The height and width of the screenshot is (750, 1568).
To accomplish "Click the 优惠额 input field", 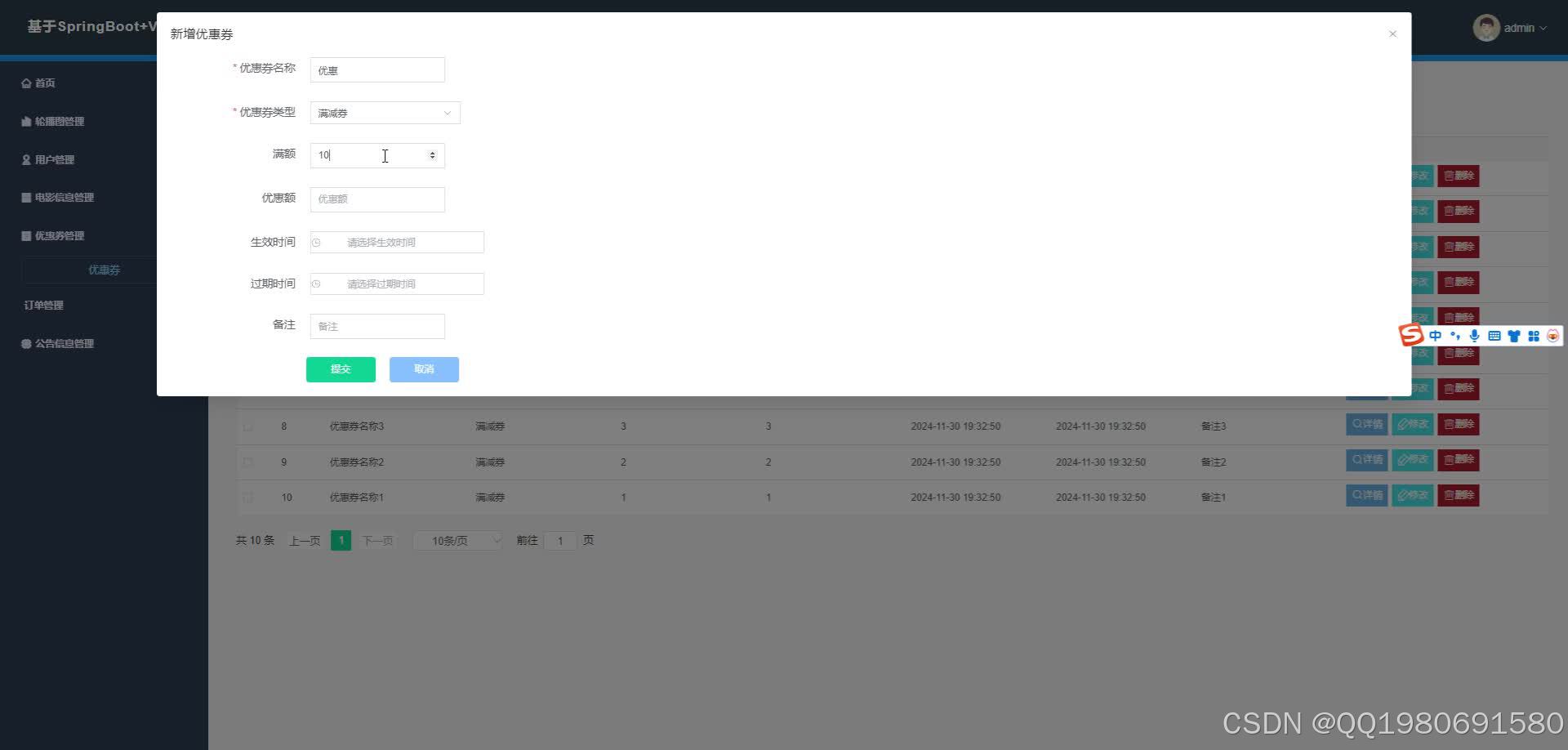I will point(377,199).
